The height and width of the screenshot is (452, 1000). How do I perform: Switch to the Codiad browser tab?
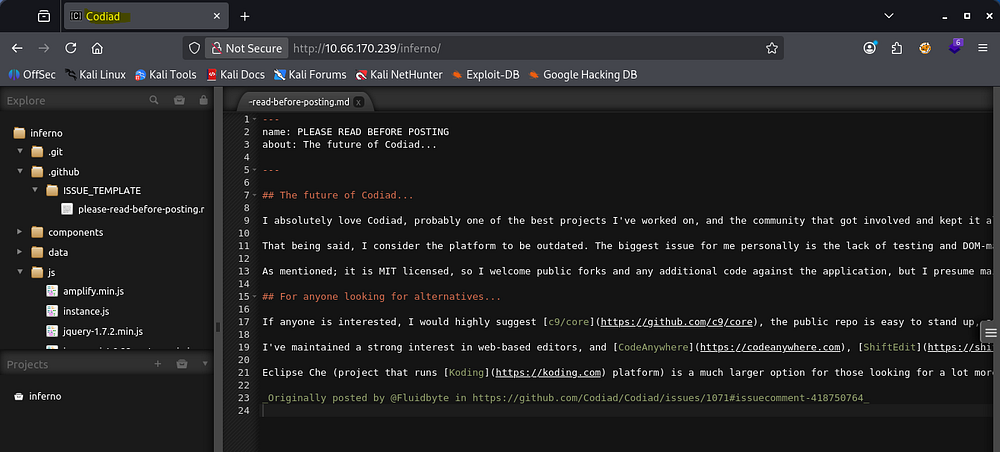tap(140, 16)
